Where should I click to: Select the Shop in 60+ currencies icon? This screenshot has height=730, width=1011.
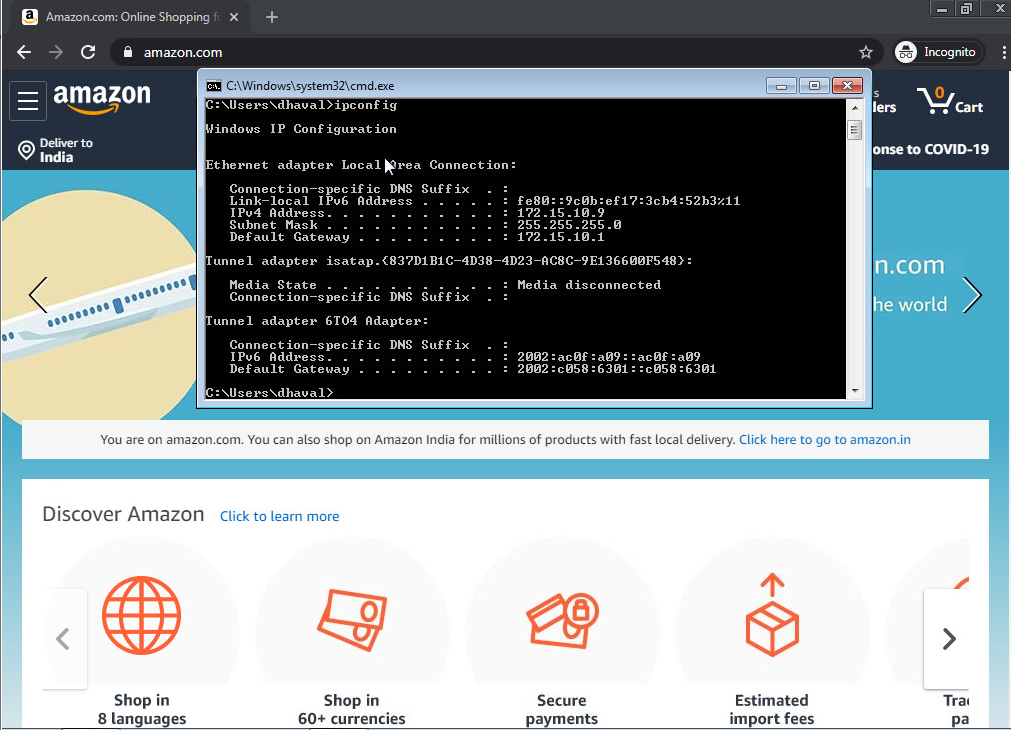(352, 619)
